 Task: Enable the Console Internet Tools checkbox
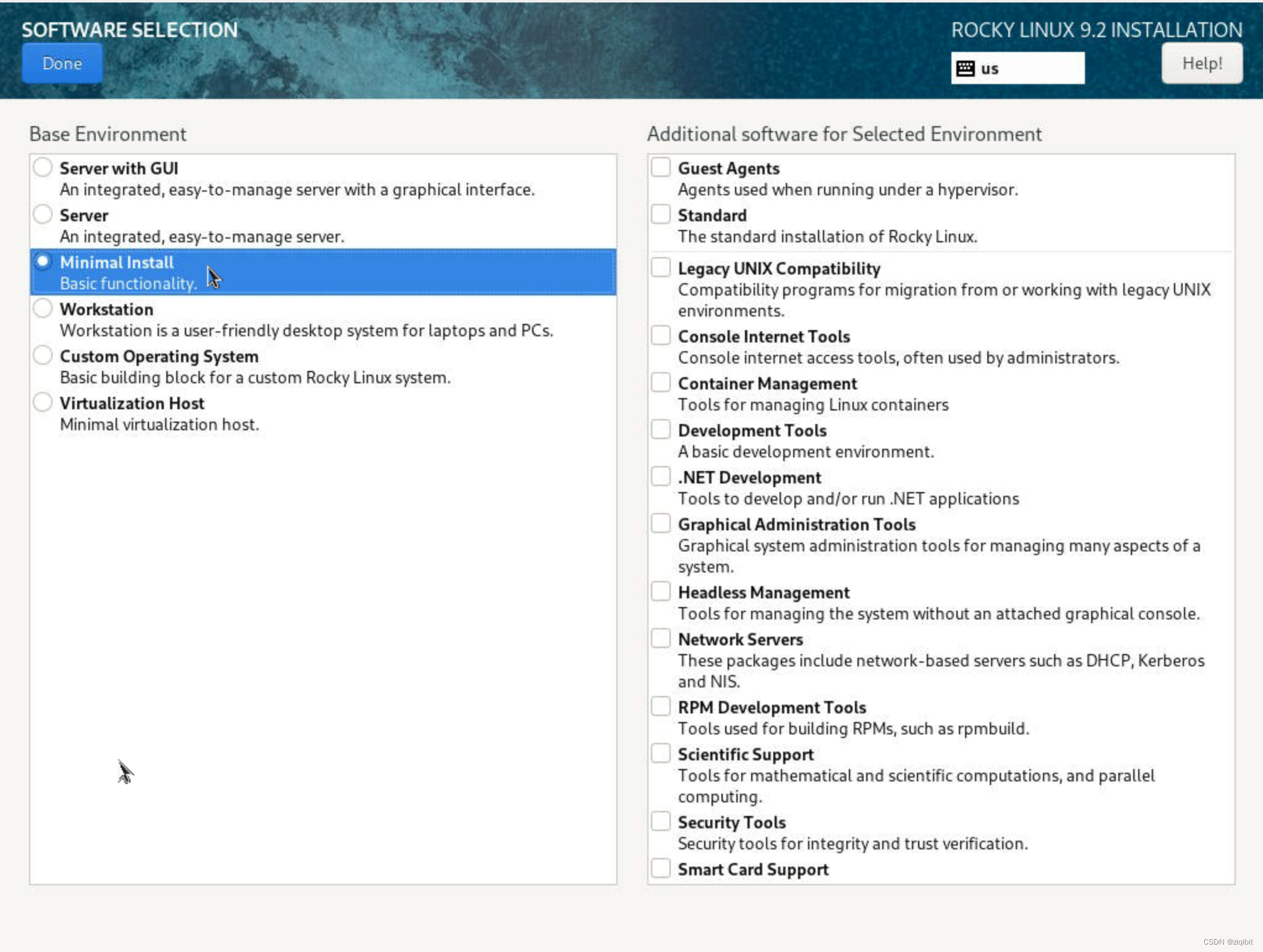[x=660, y=335]
